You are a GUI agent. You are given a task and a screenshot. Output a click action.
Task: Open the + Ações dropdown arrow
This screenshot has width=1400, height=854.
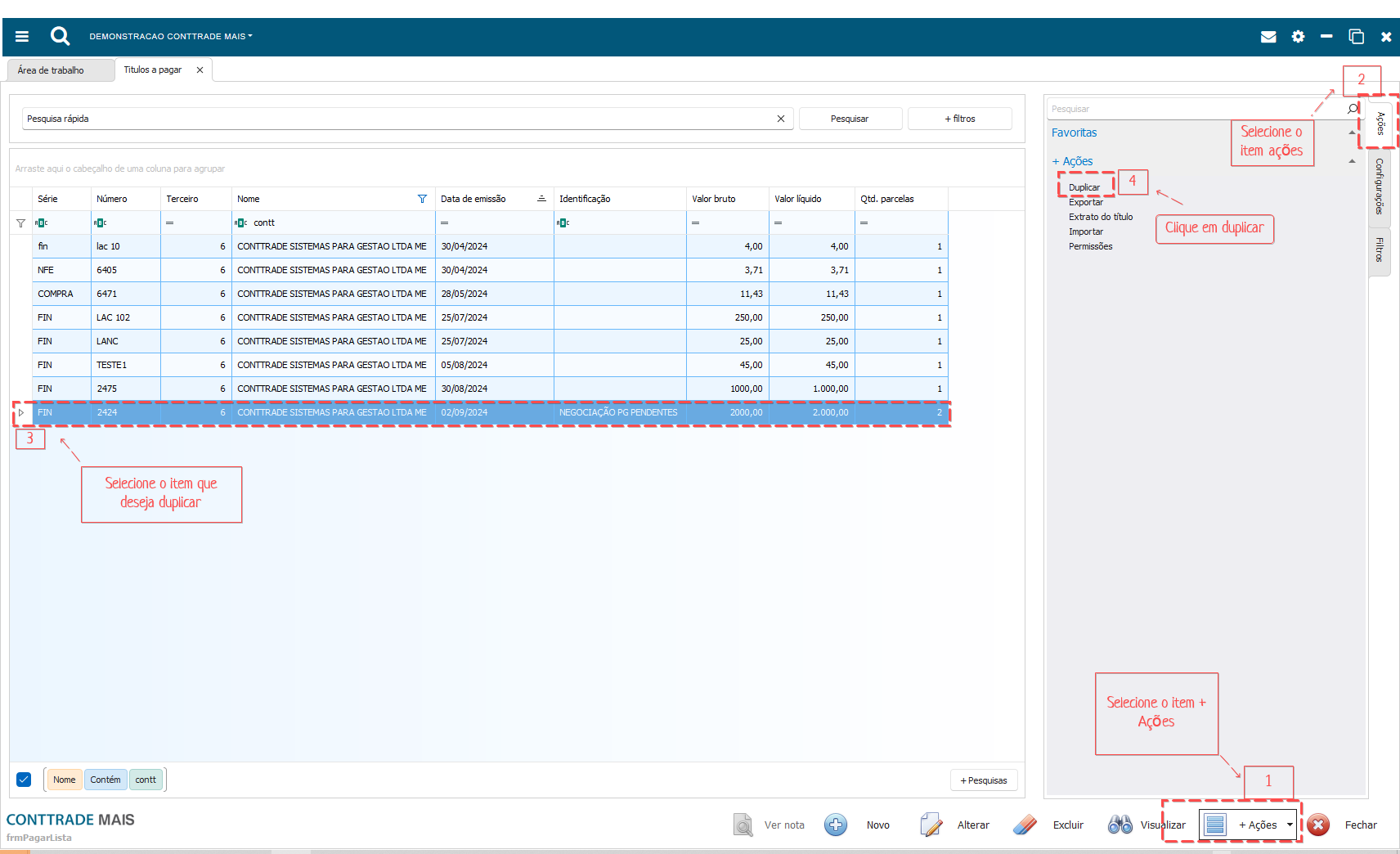(x=1290, y=825)
